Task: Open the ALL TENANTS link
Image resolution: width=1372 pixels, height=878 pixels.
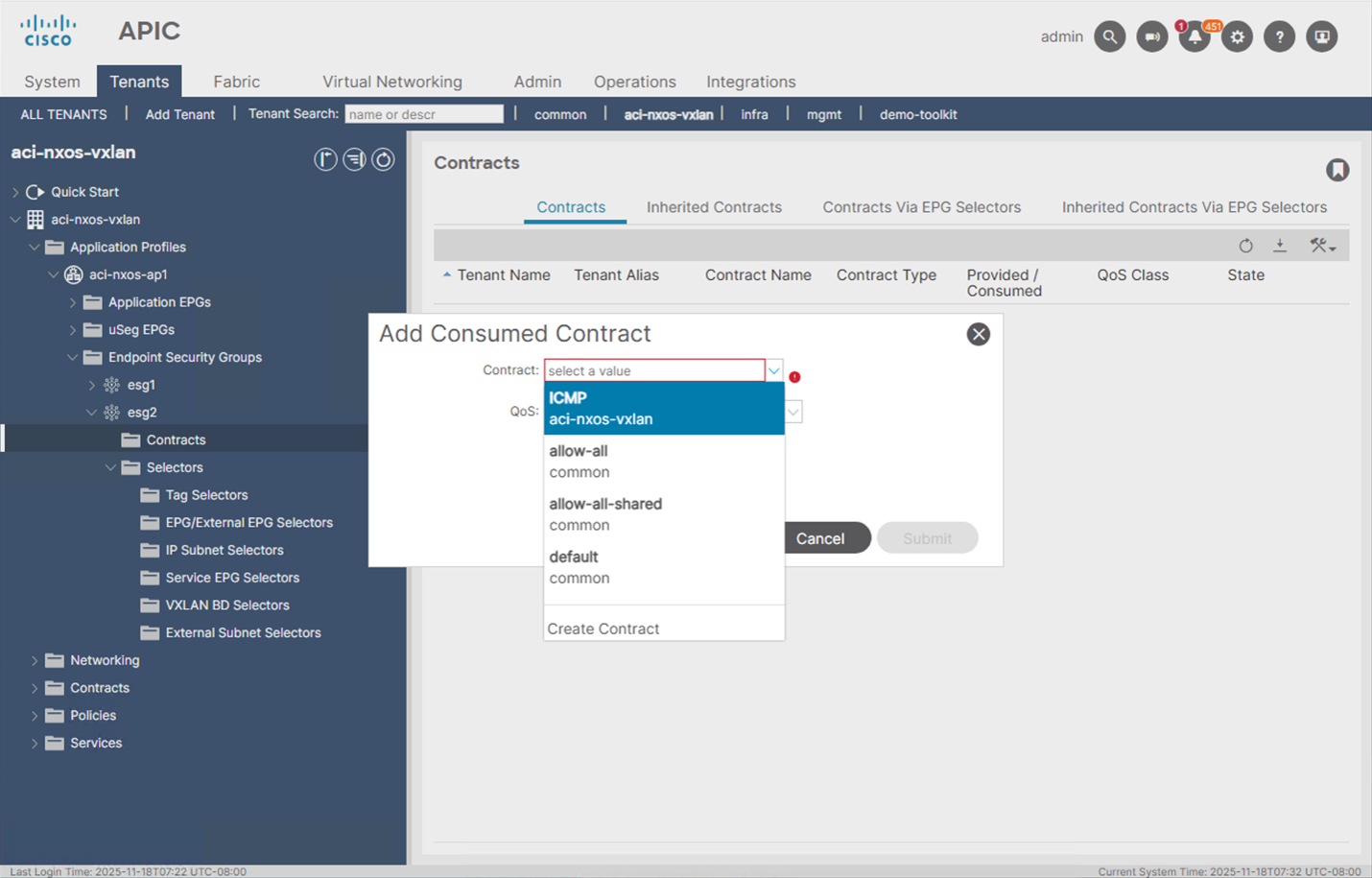Action: point(64,114)
